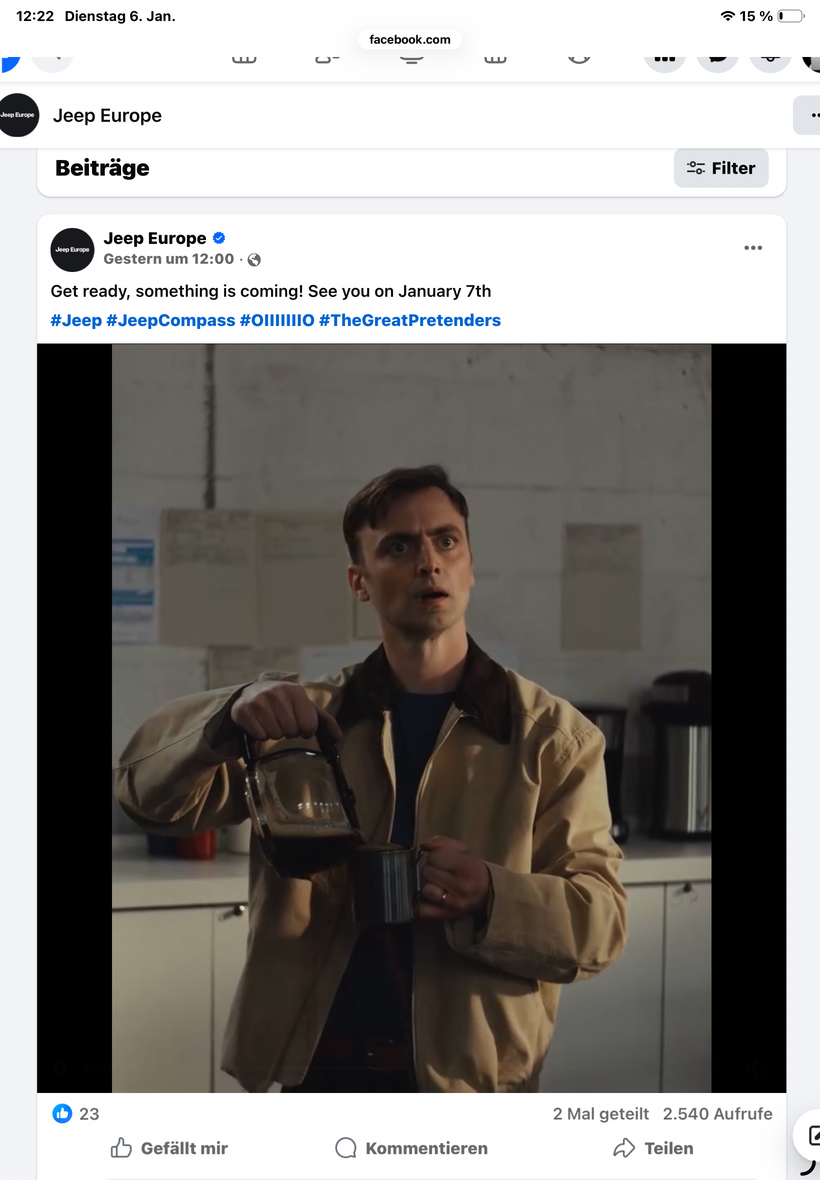Viewport: 820px width, 1180px height.
Task: Open the #JeepCompass hashtag link
Action: (171, 320)
